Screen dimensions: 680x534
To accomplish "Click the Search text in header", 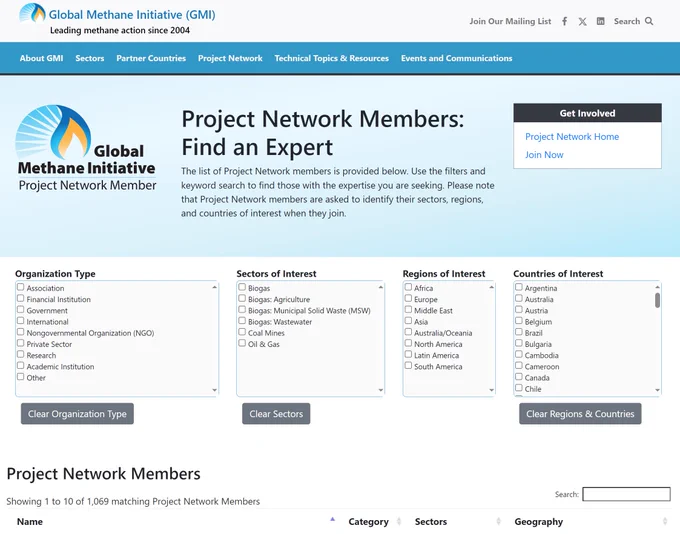I will (x=627, y=21).
